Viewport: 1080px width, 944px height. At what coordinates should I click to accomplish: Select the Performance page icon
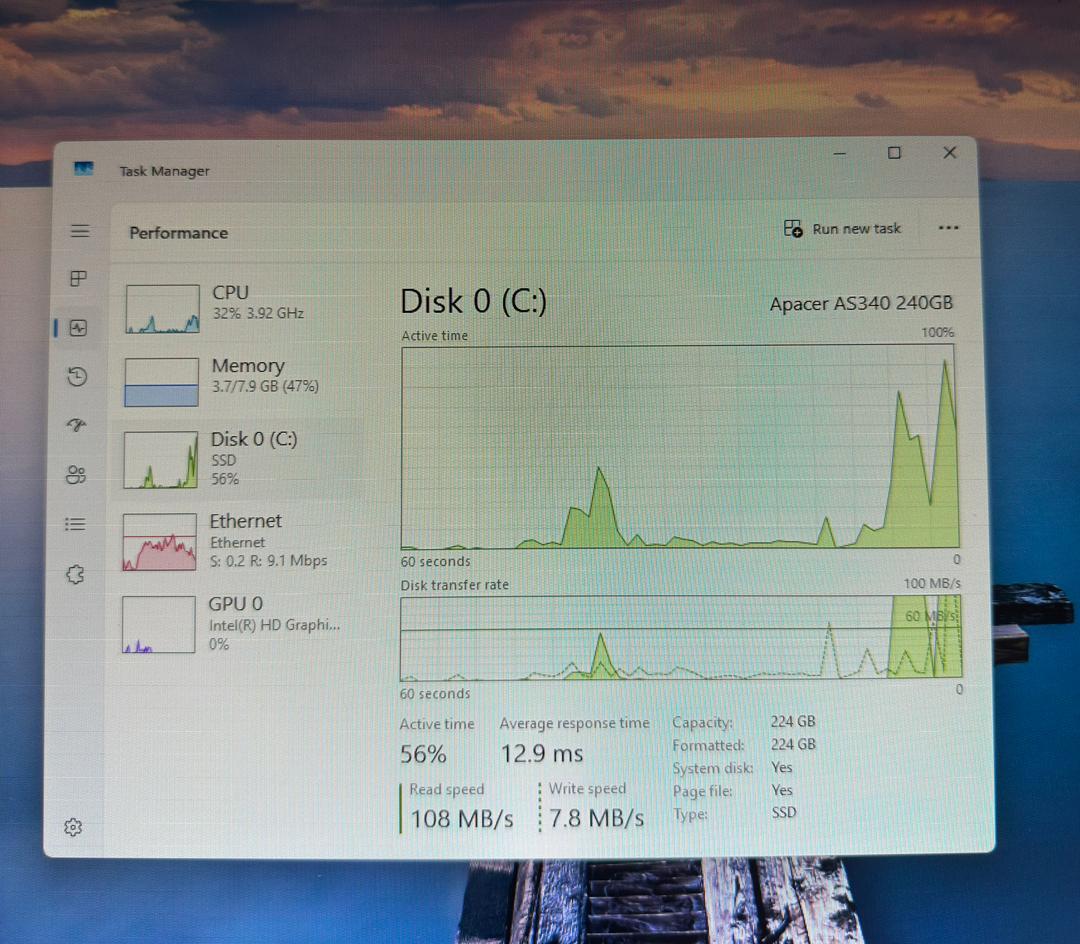coord(78,328)
